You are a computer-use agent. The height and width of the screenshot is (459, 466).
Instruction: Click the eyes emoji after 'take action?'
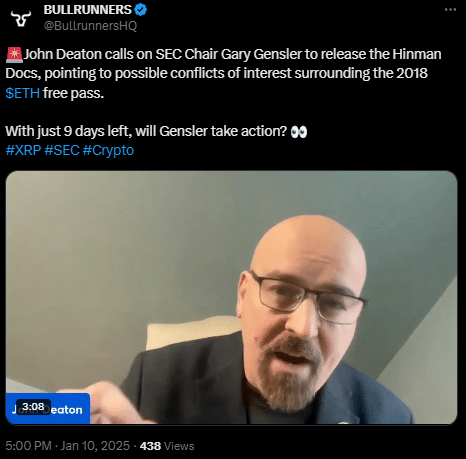298,132
